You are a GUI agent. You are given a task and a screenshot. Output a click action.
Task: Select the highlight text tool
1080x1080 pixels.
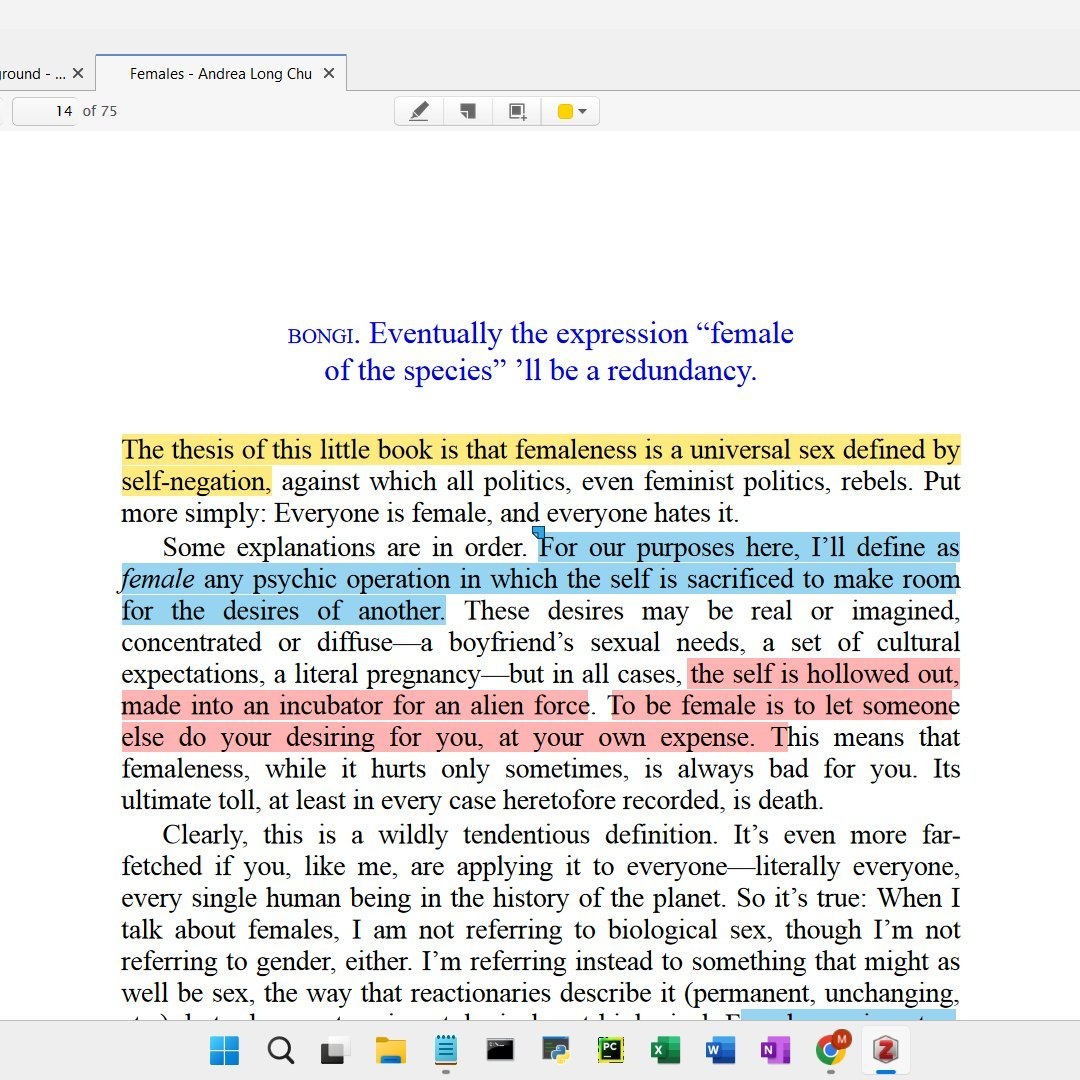tap(419, 111)
